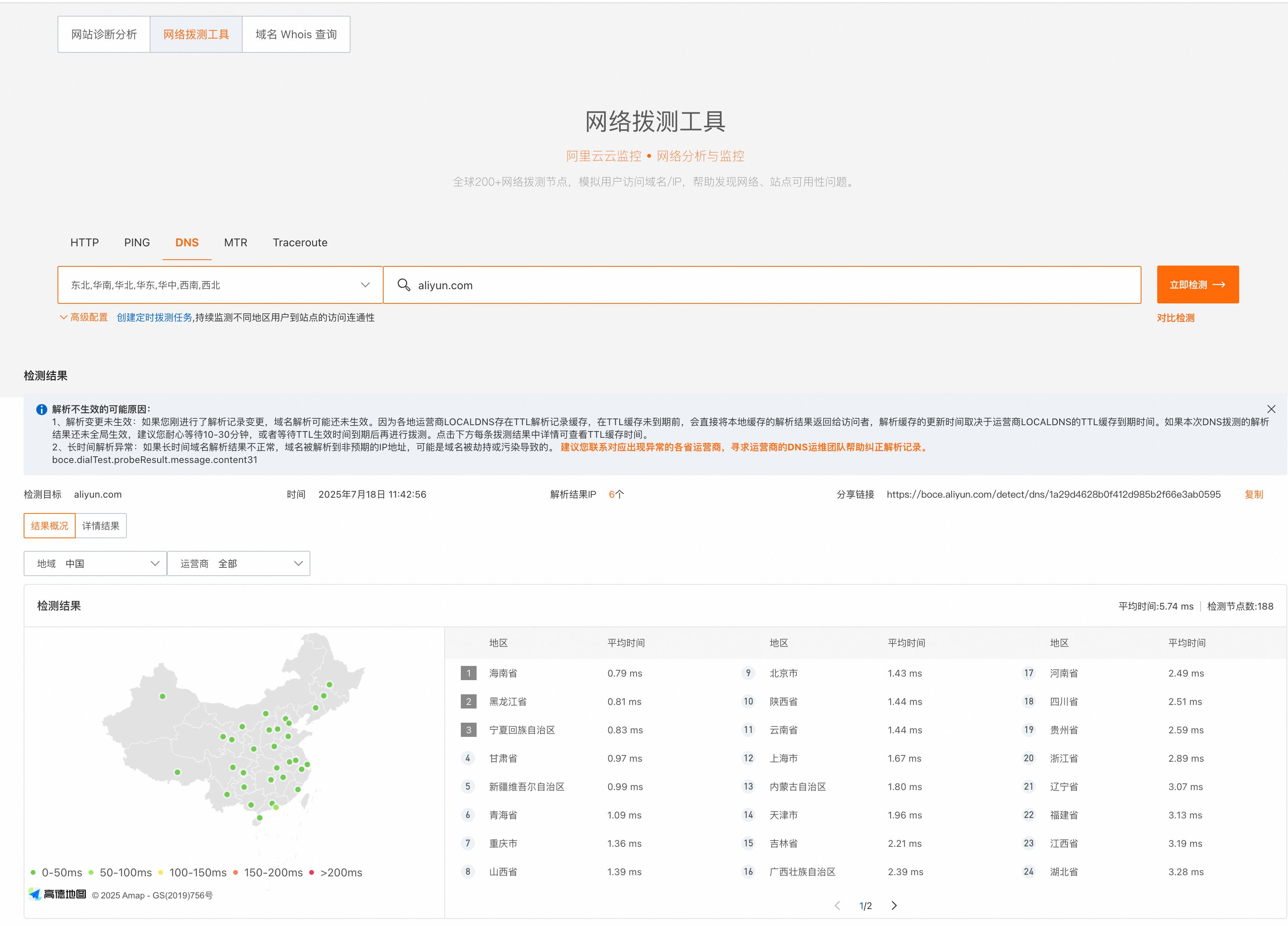Select the 江西省 row
Viewport: 1288px width, 926px height.
coord(1146,844)
